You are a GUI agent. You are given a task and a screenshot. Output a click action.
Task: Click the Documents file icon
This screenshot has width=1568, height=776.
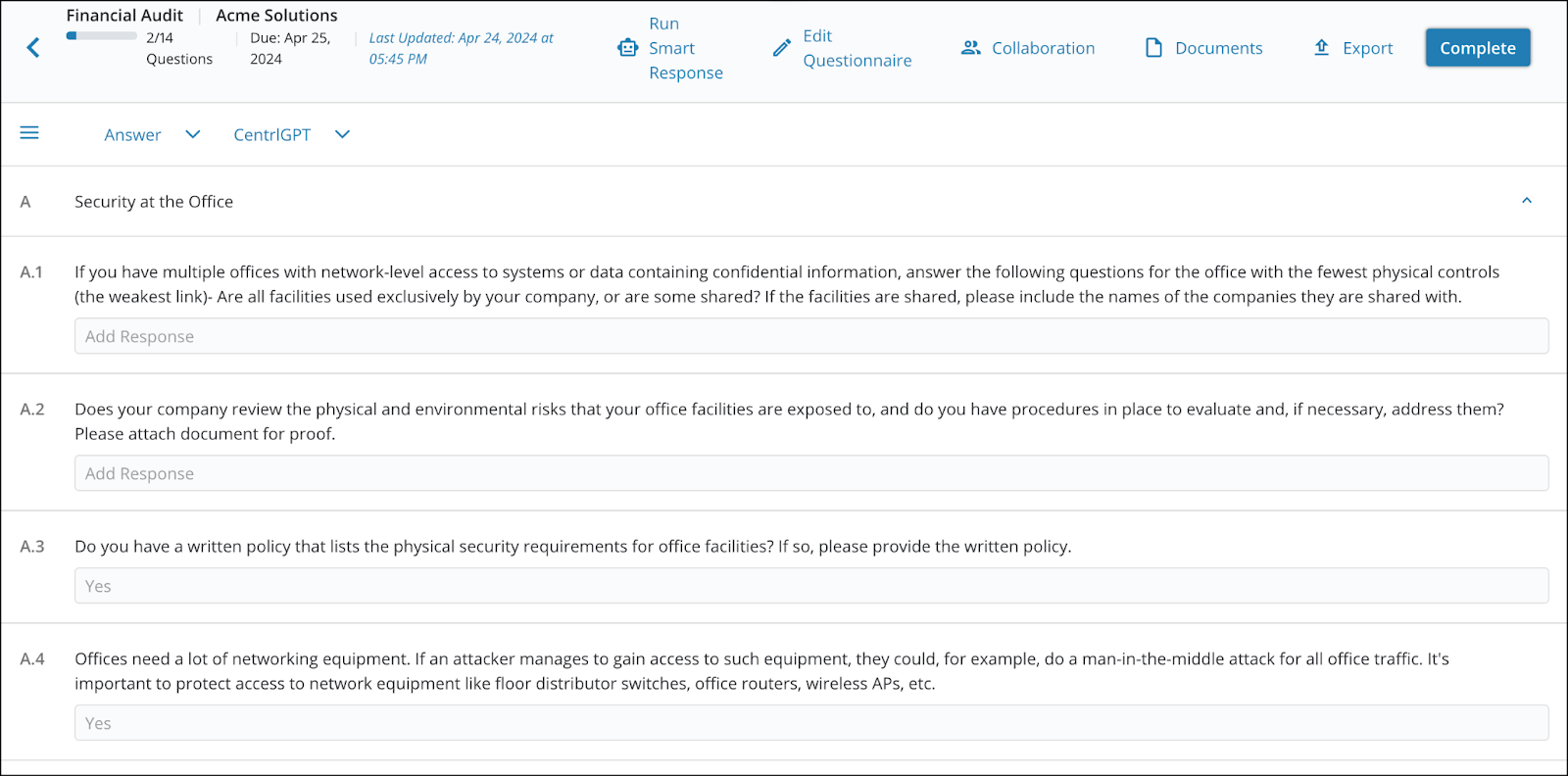click(x=1154, y=48)
